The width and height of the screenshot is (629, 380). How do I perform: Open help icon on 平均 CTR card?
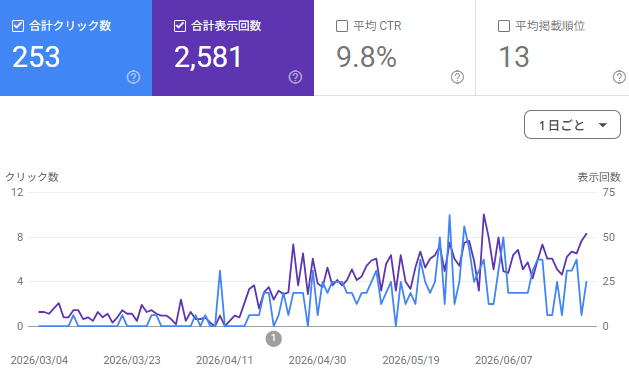coord(457,77)
